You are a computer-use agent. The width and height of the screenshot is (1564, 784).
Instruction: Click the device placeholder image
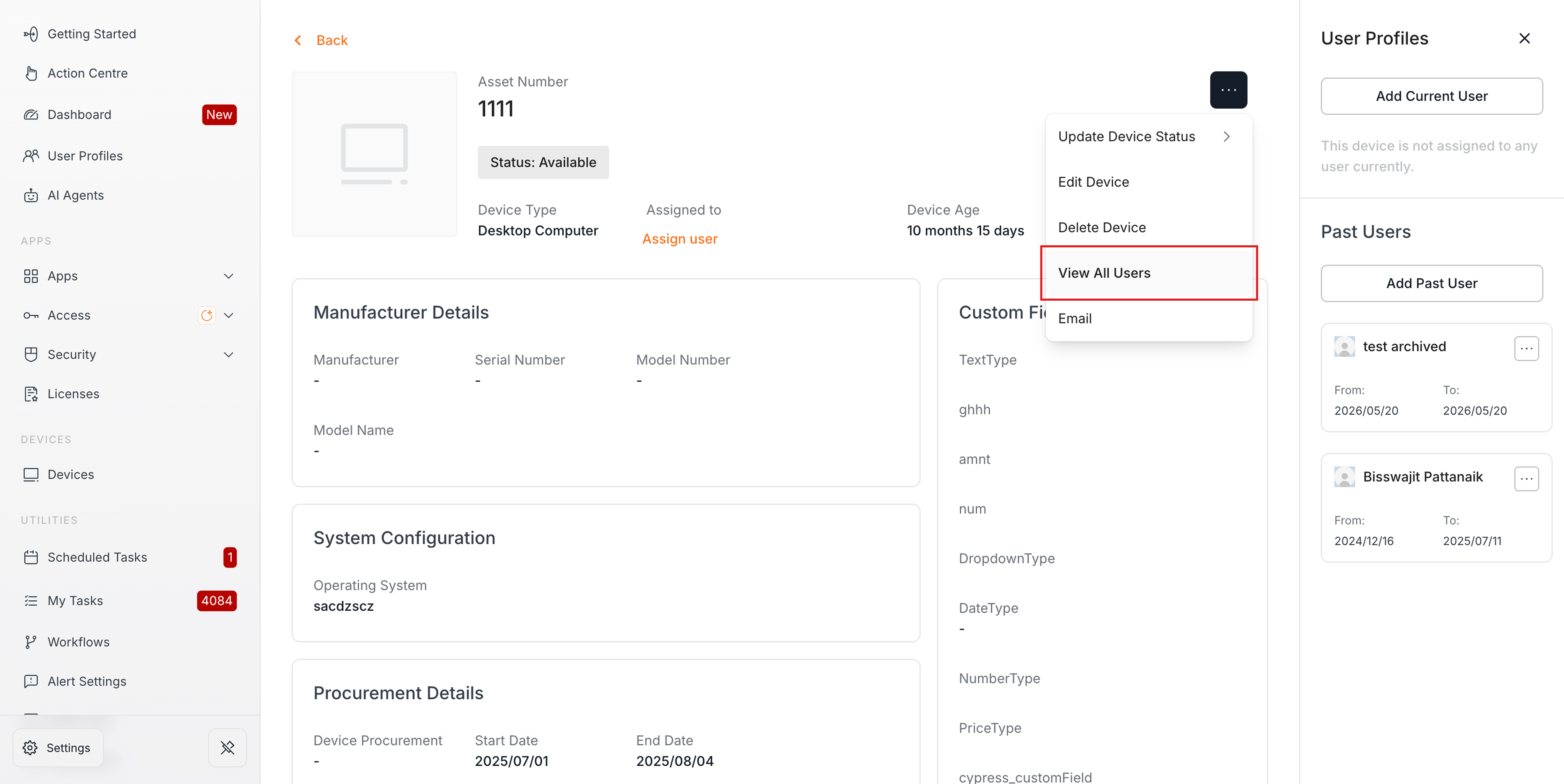pyautogui.click(x=374, y=154)
